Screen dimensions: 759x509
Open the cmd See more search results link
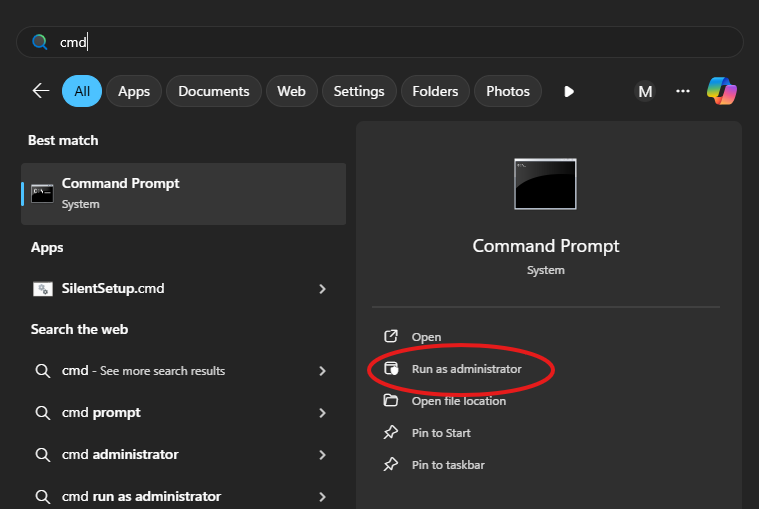tap(143, 371)
